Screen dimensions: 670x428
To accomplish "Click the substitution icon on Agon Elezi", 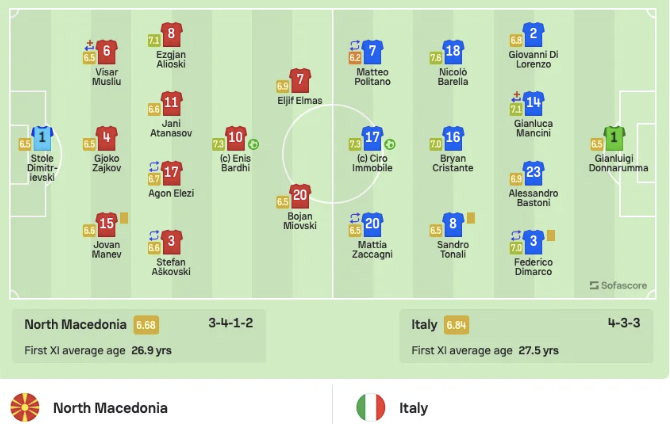I will pos(154,166).
